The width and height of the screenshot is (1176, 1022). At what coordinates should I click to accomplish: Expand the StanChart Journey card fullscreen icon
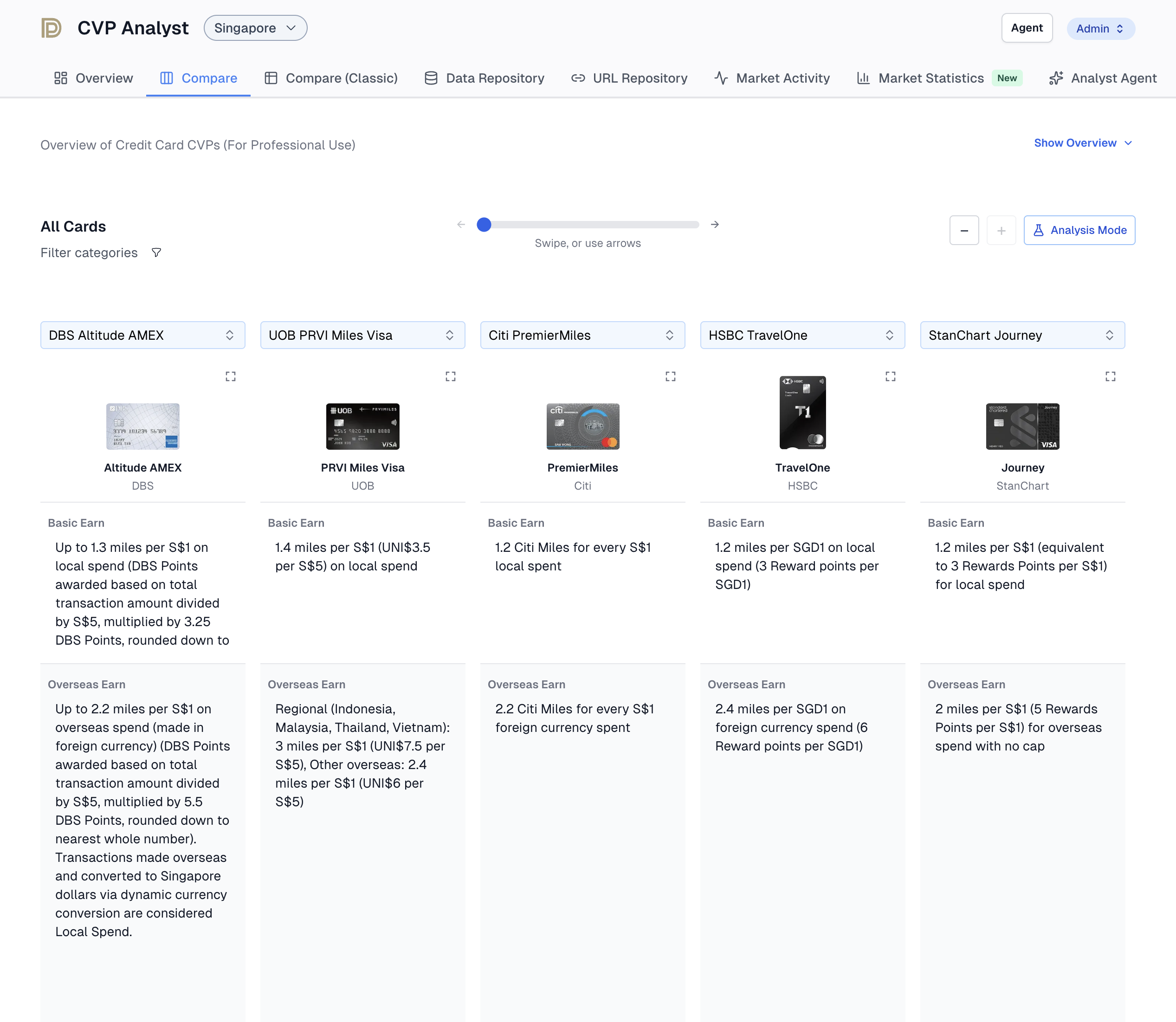pos(1111,376)
